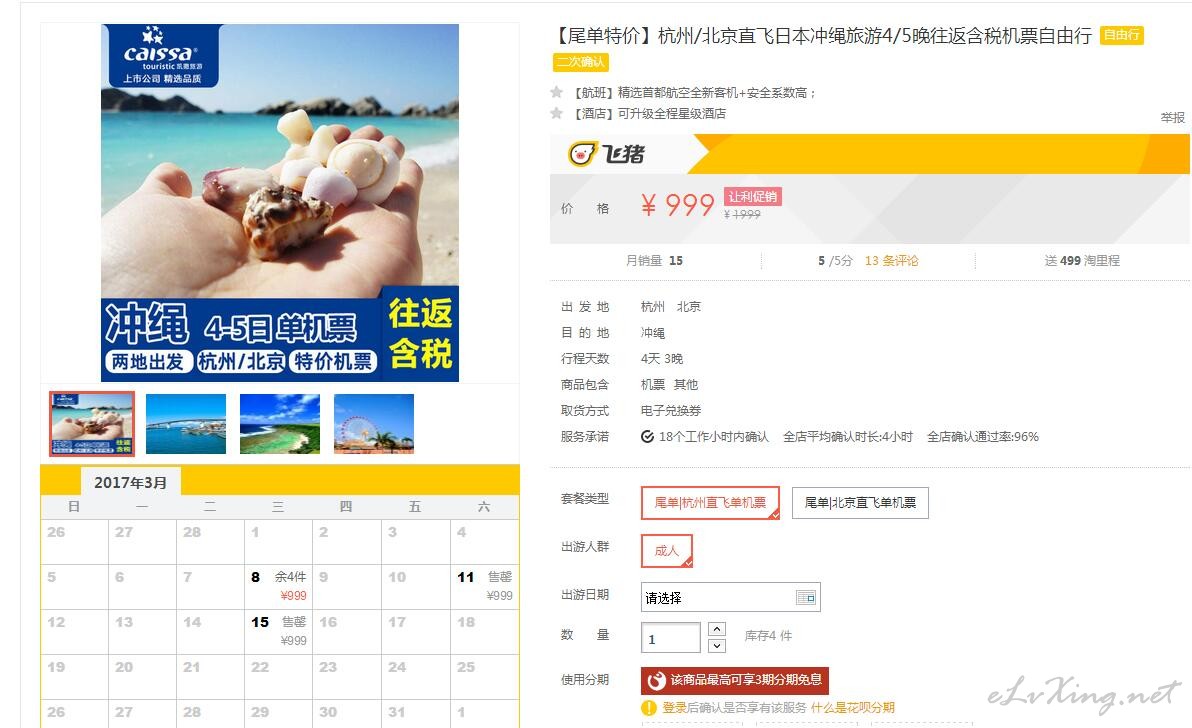Open the 请选择 travel date dropdown
Viewport: 1192px width, 728px height.
[730, 597]
